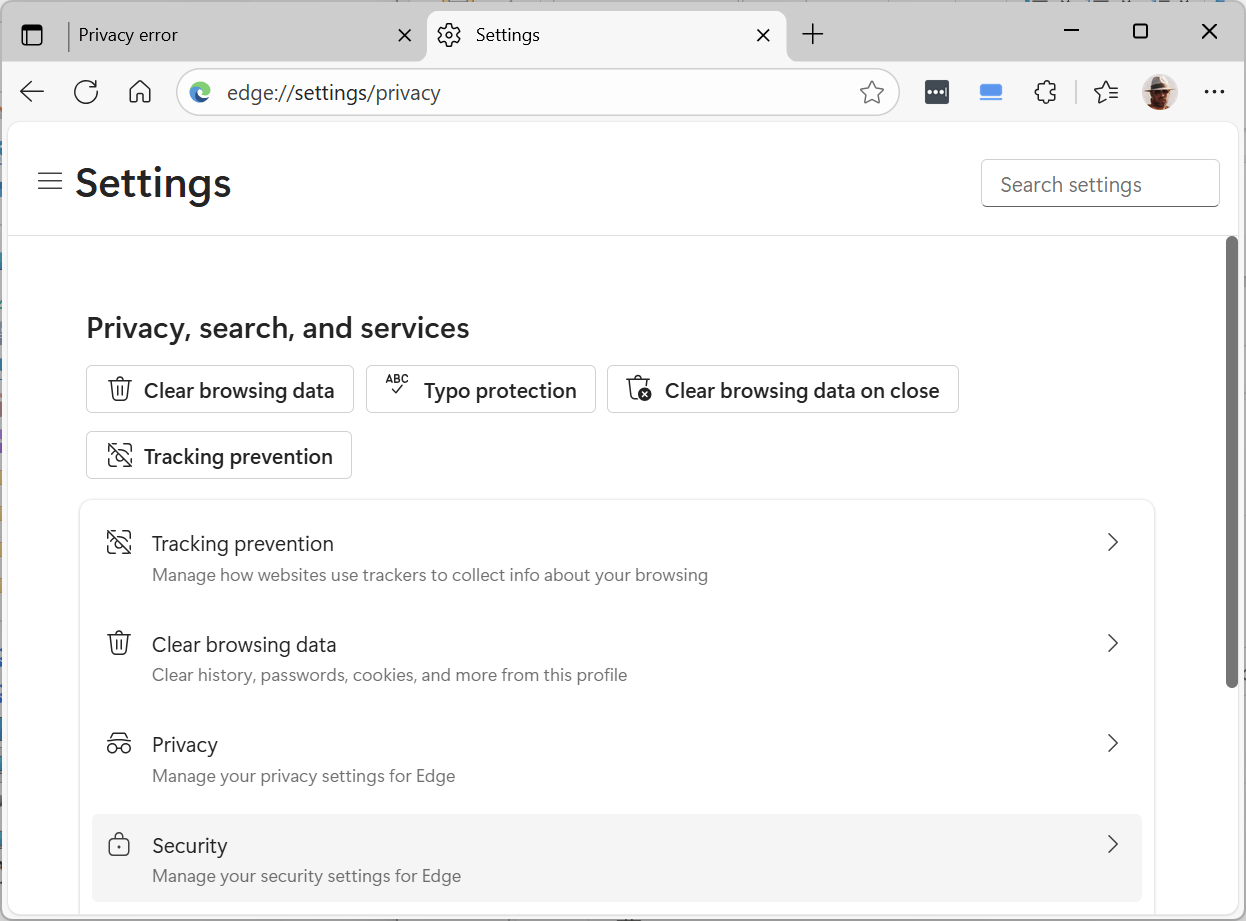The image size is (1246, 921).
Task: Toggle the tab actions menu icon
Action: [x=32, y=35]
